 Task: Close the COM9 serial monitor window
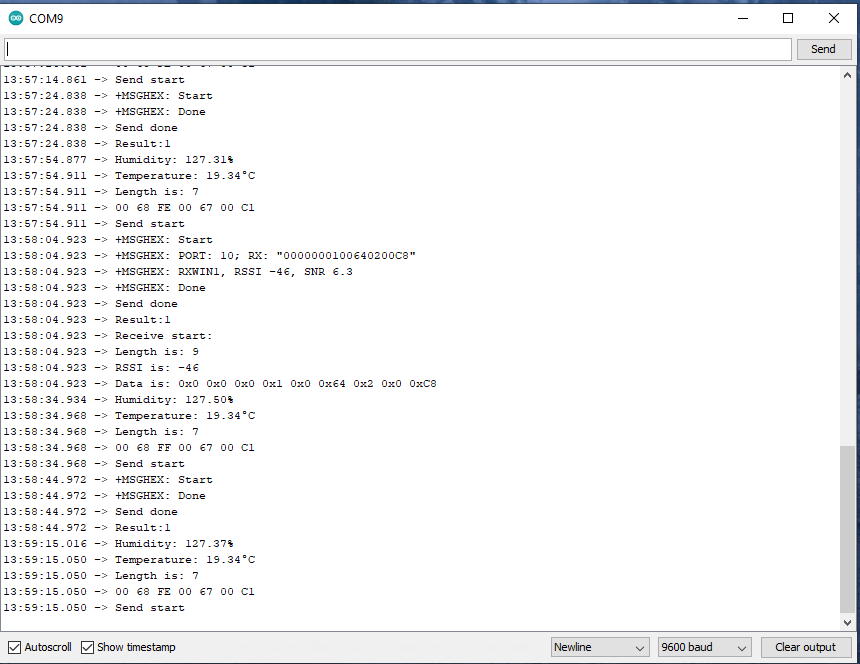click(x=834, y=18)
